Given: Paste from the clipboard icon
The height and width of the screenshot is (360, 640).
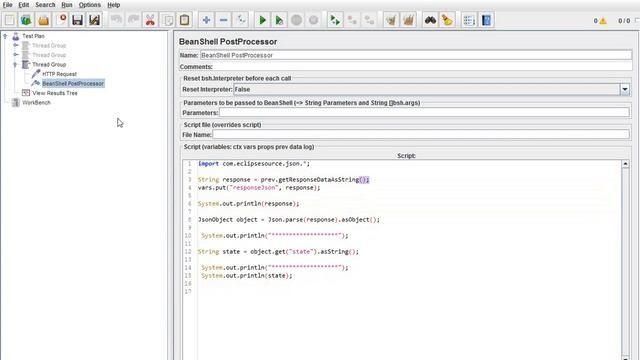Looking at the screenshot, I should tap(184, 20).
